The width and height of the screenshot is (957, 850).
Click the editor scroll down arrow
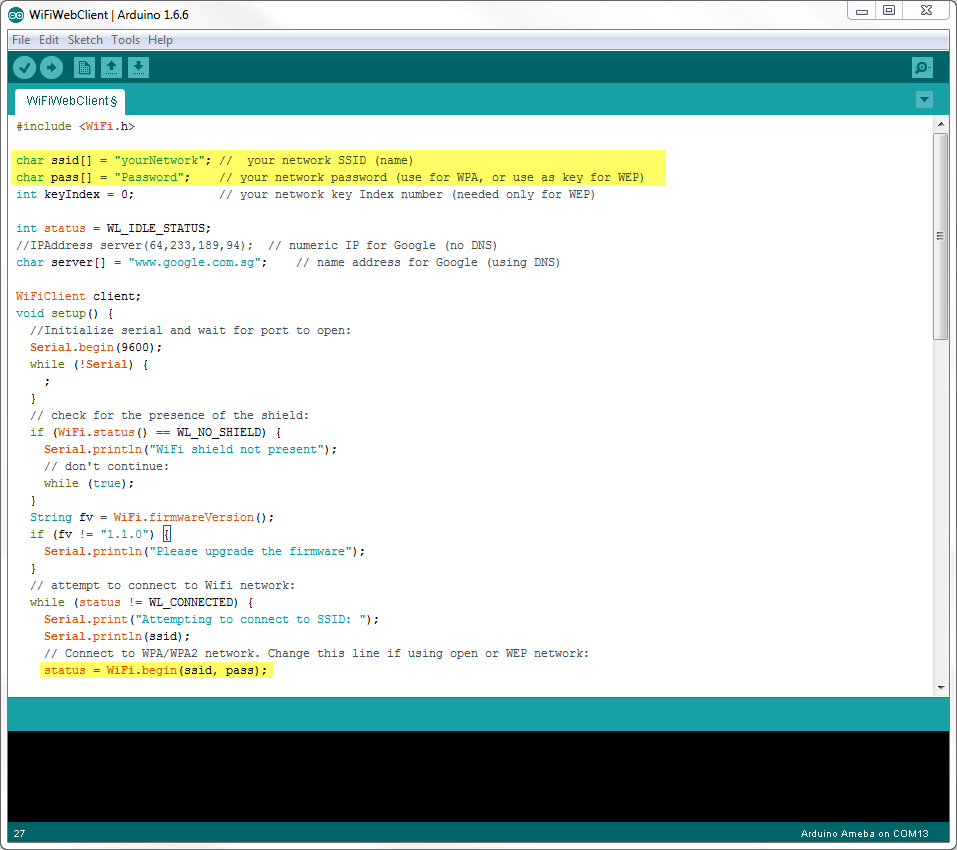pyautogui.click(x=940, y=688)
